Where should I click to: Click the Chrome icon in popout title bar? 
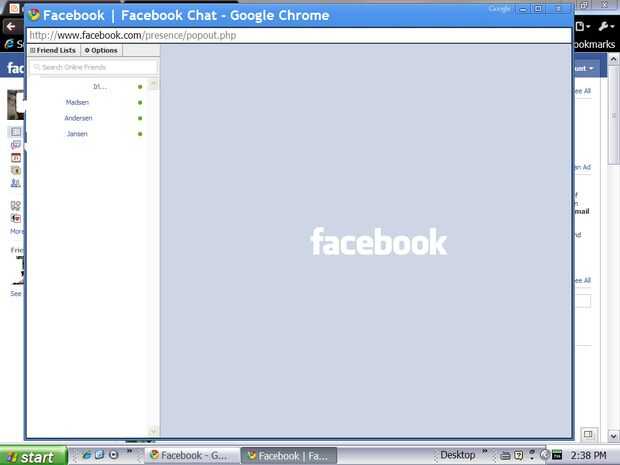tap(34, 15)
